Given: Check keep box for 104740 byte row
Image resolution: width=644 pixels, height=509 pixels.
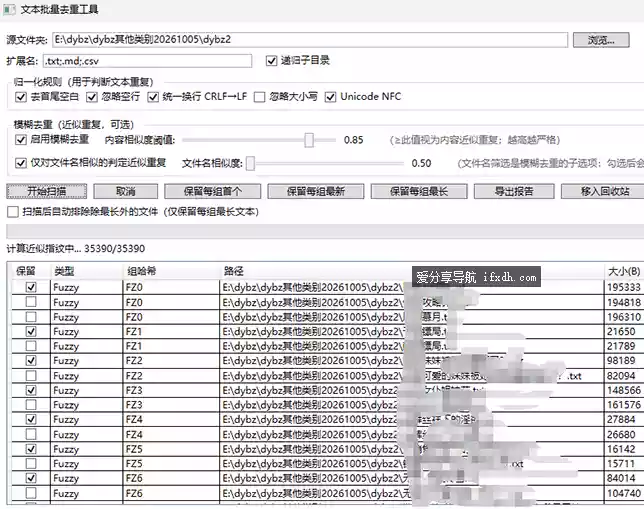Looking at the screenshot, I should [x=31, y=493].
